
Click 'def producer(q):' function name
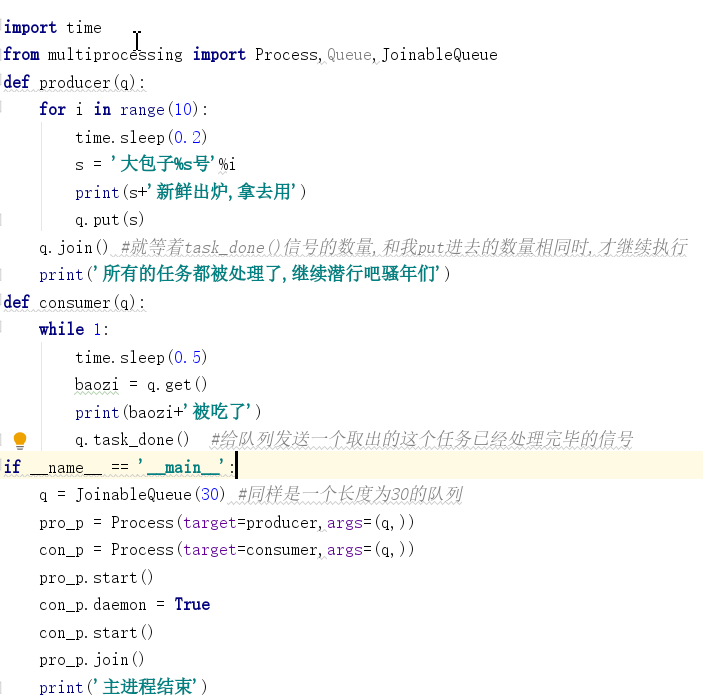(74, 82)
